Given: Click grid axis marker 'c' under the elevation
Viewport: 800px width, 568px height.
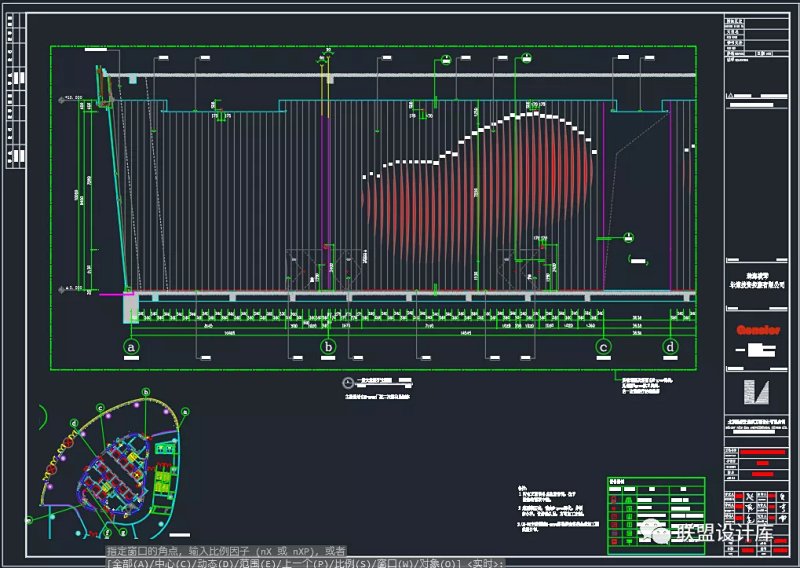Looking at the screenshot, I should 603,347.
